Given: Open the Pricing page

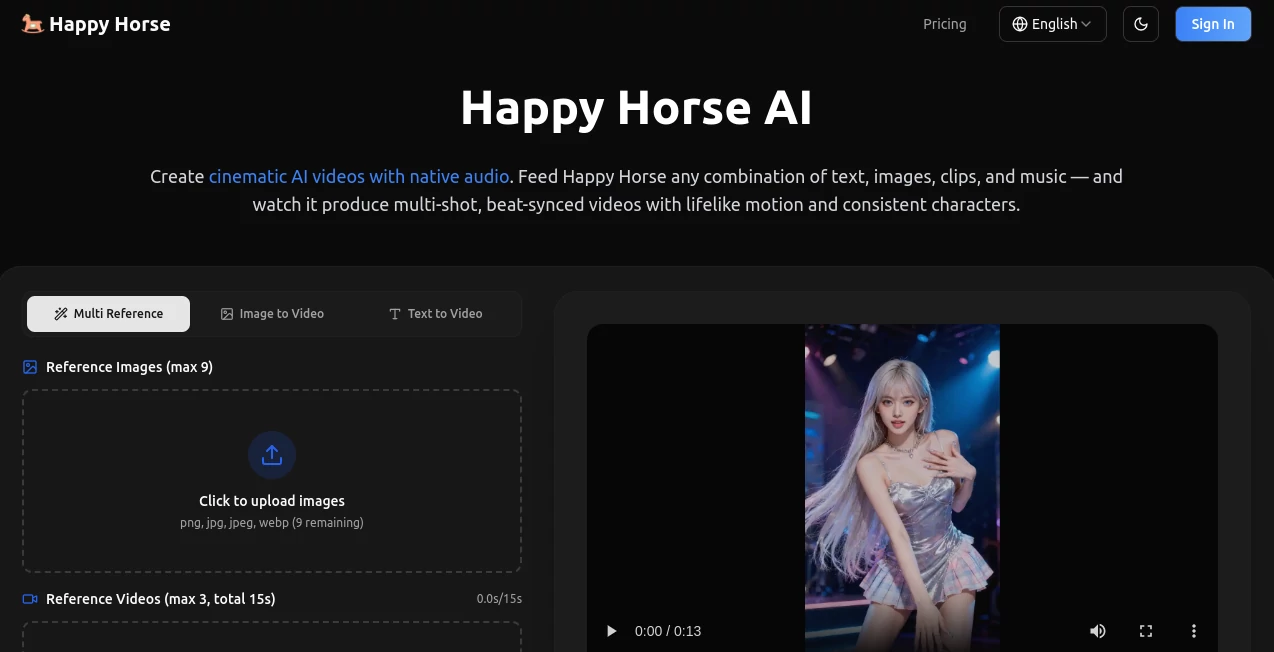Looking at the screenshot, I should (944, 24).
